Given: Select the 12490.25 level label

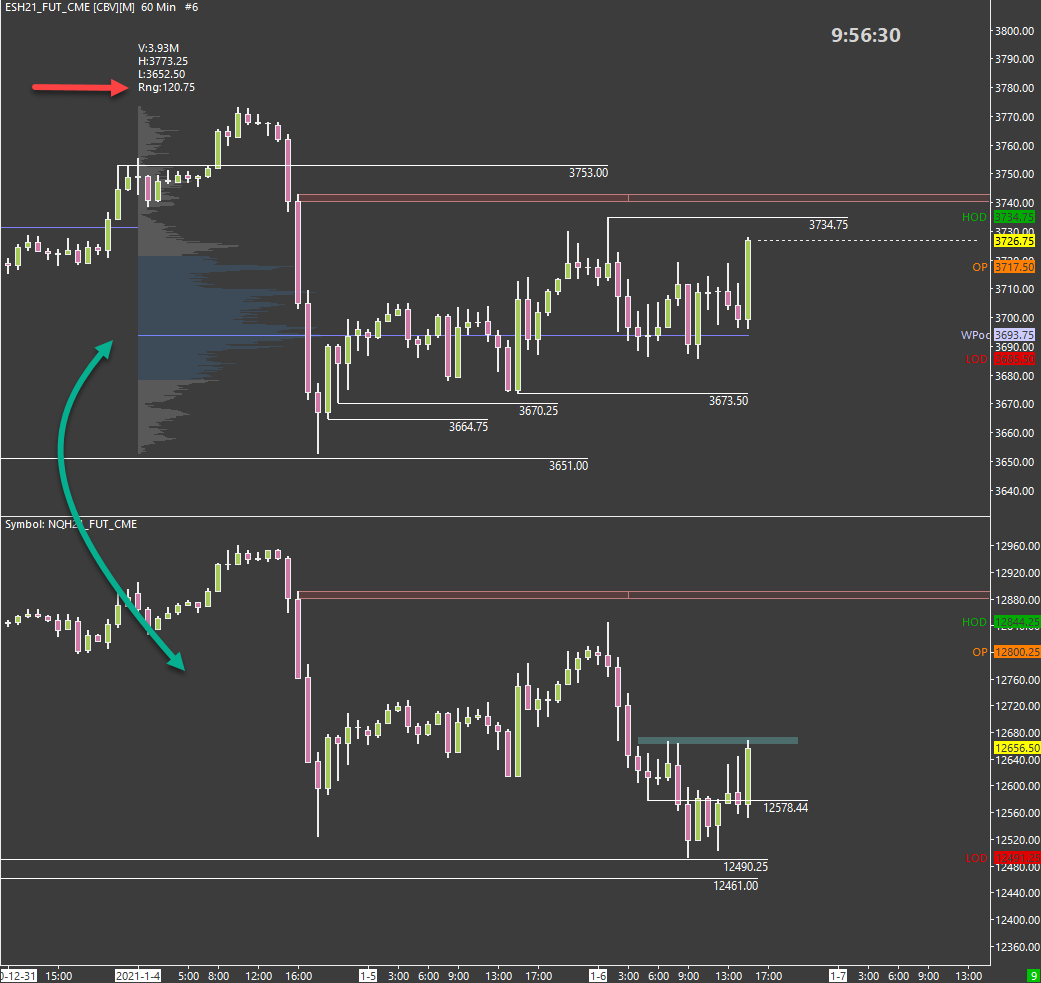Looking at the screenshot, I should coord(745,867).
